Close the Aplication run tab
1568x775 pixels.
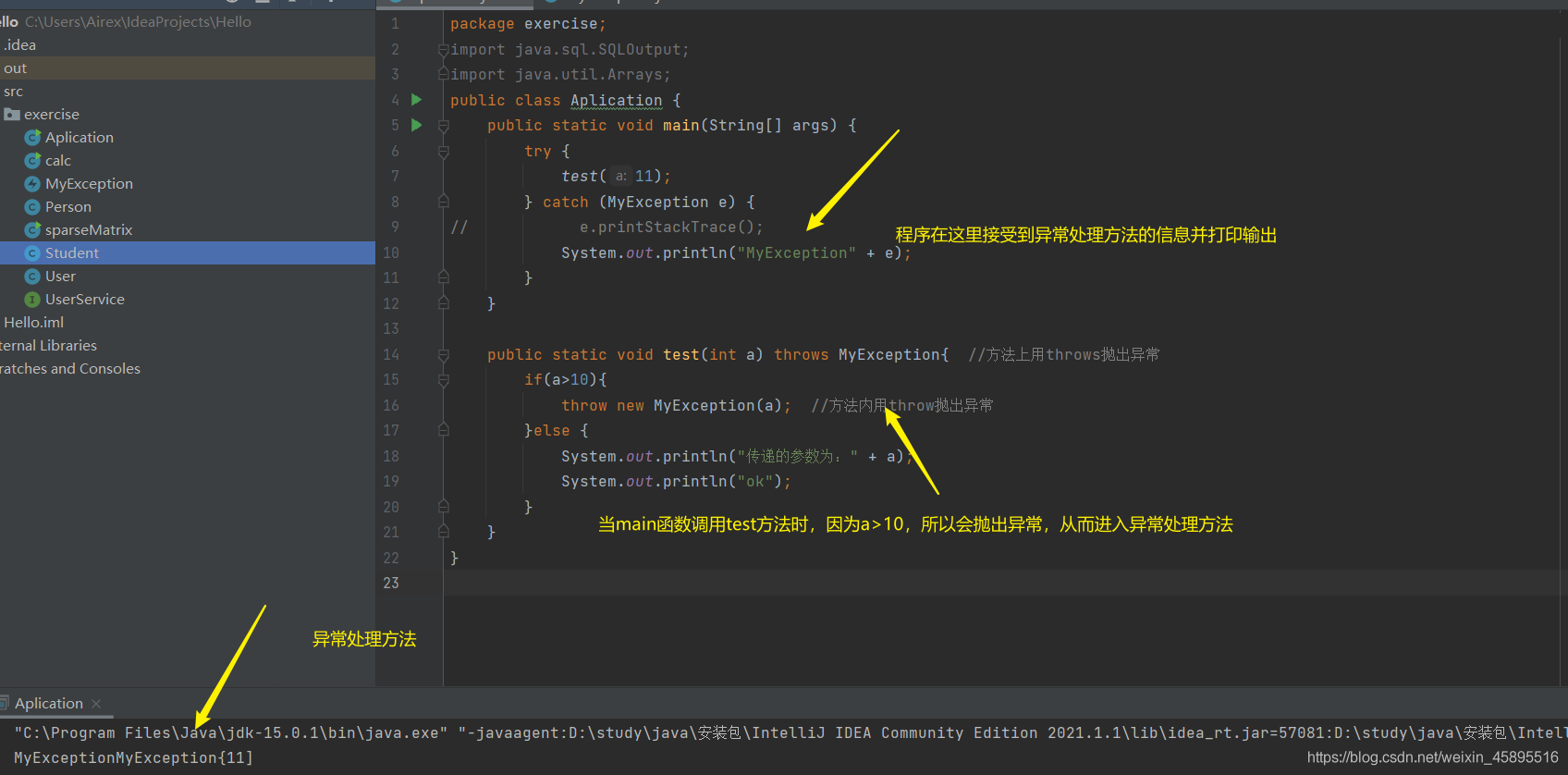point(96,704)
